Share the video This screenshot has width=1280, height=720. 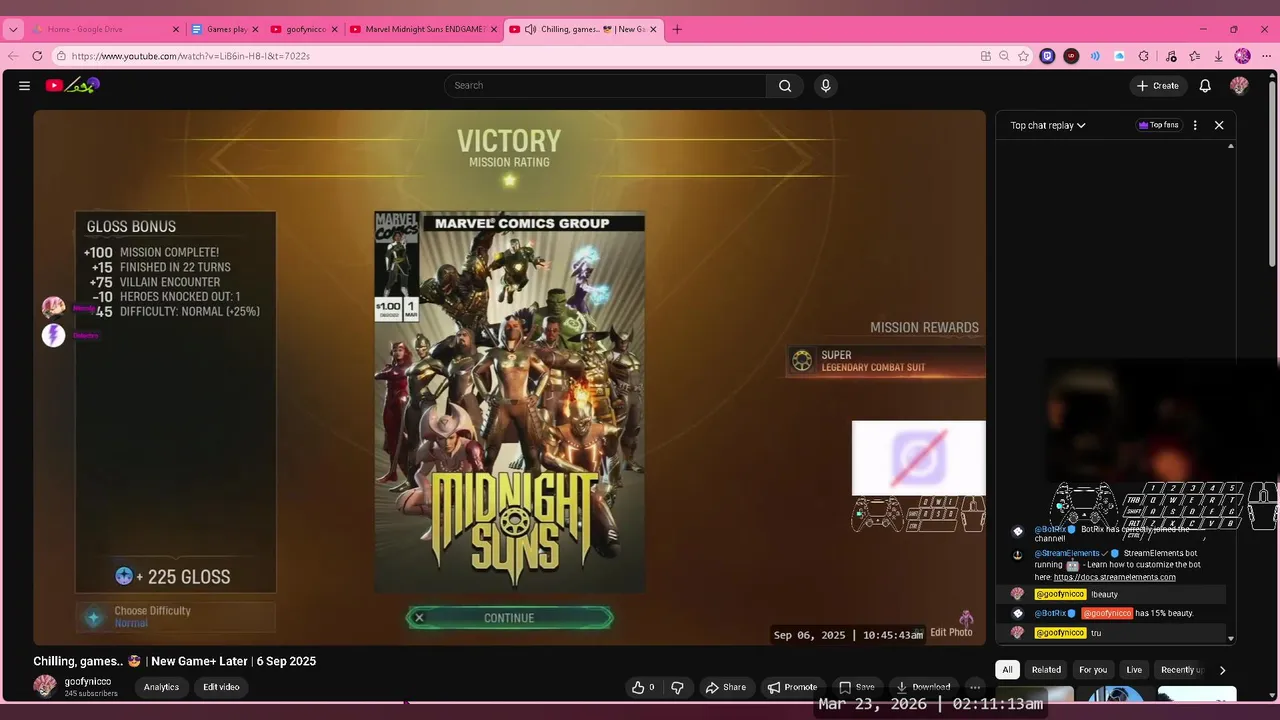coord(725,687)
